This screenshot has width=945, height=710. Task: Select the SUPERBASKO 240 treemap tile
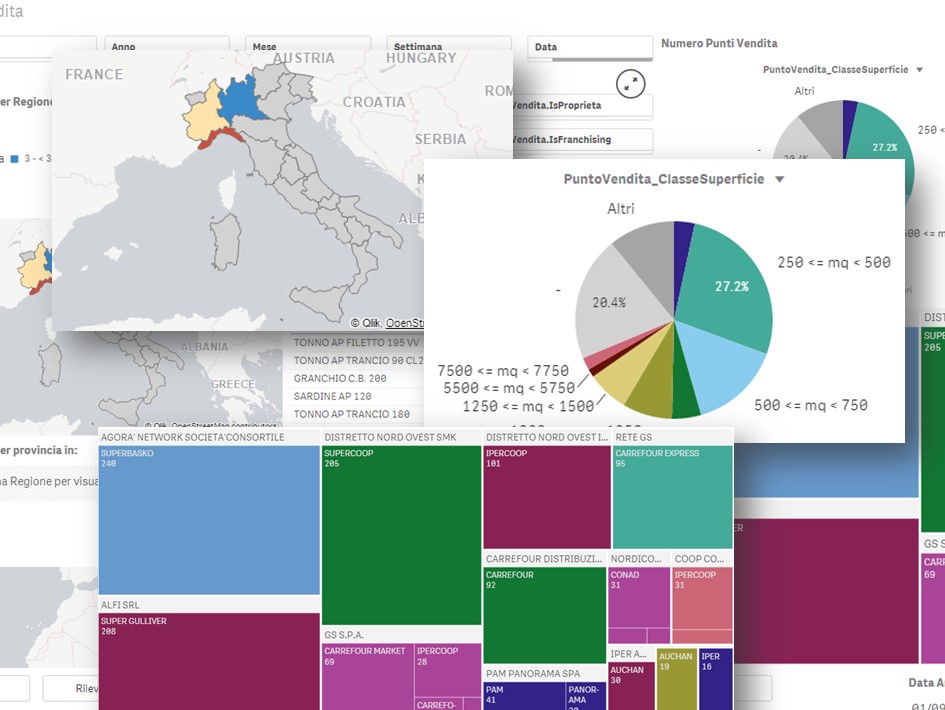point(209,520)
